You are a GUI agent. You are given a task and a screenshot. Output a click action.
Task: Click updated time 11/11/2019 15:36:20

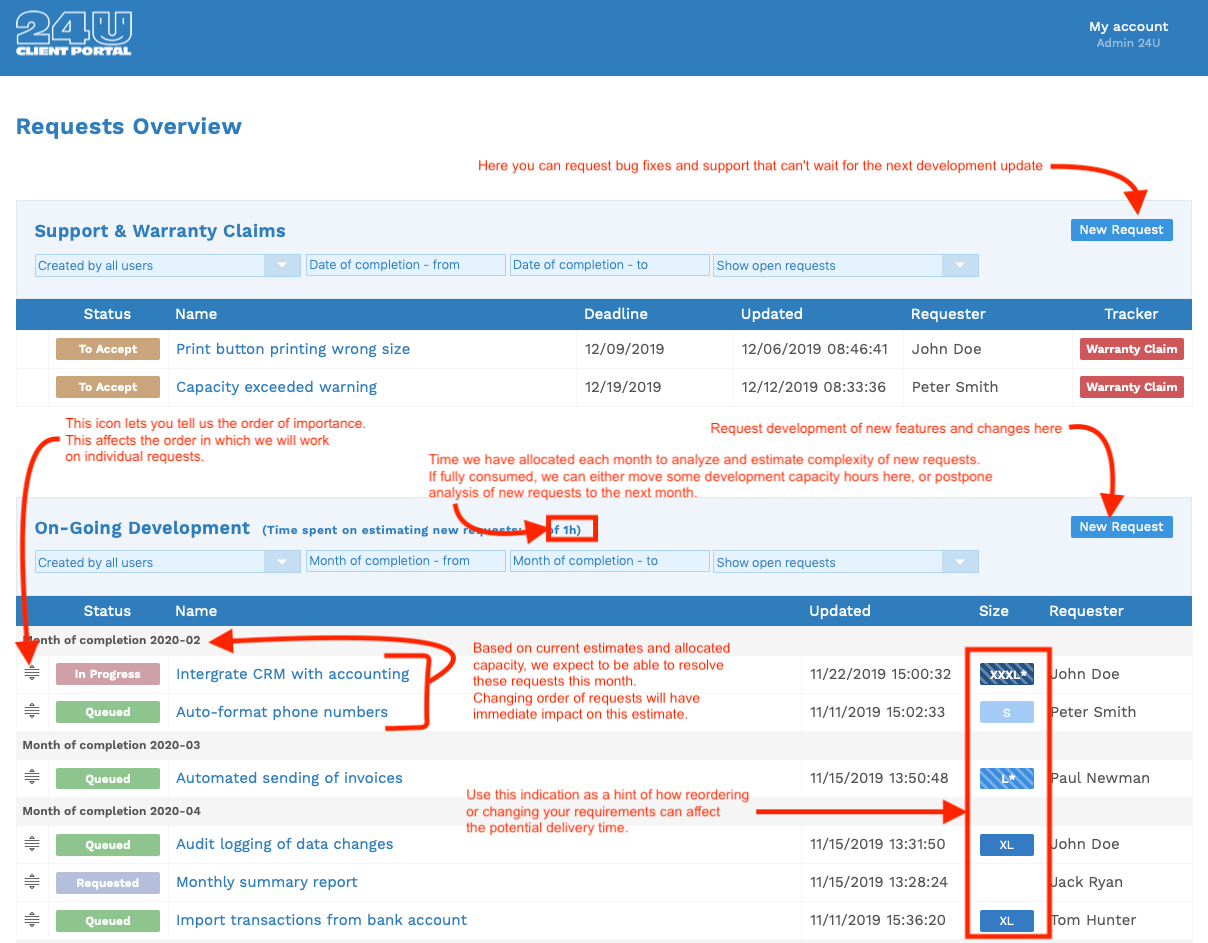pos(880,920)
